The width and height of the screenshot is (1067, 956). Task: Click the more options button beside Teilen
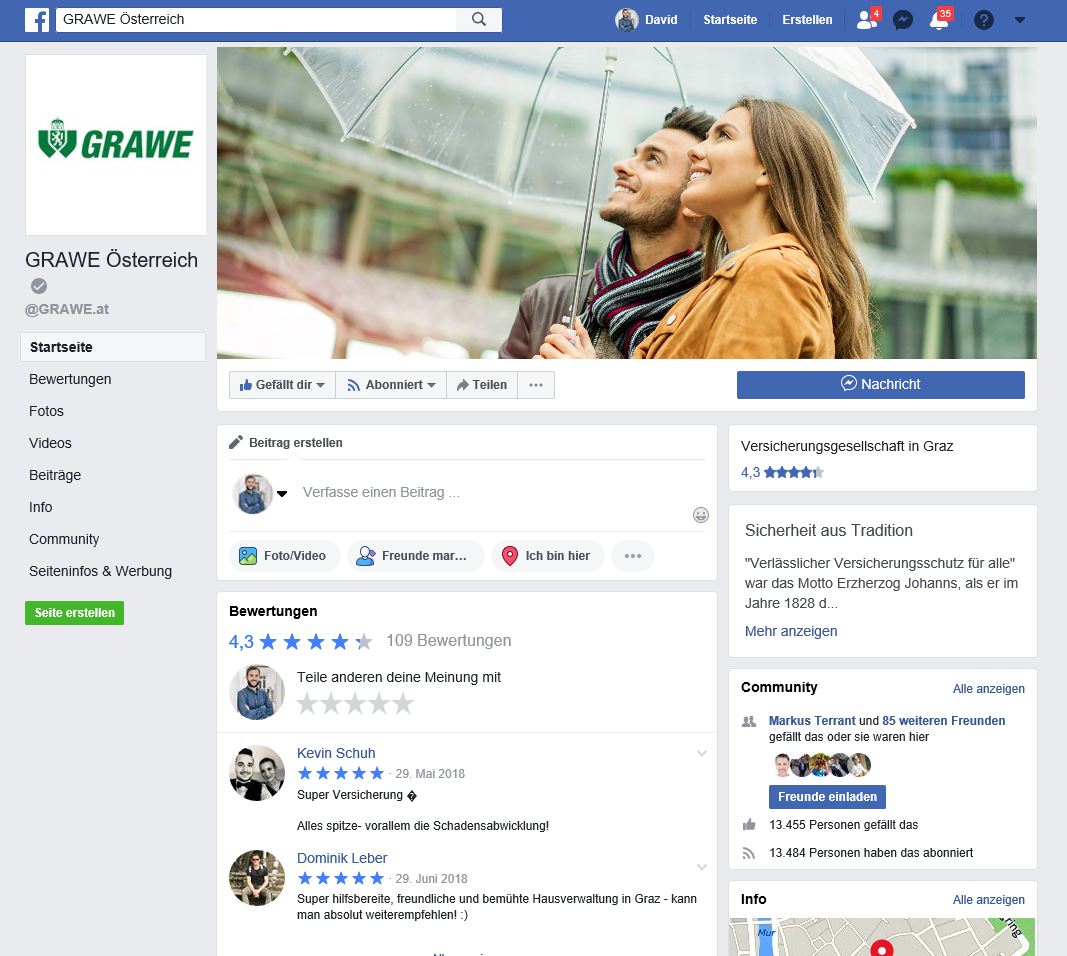[x=536, y=385]
